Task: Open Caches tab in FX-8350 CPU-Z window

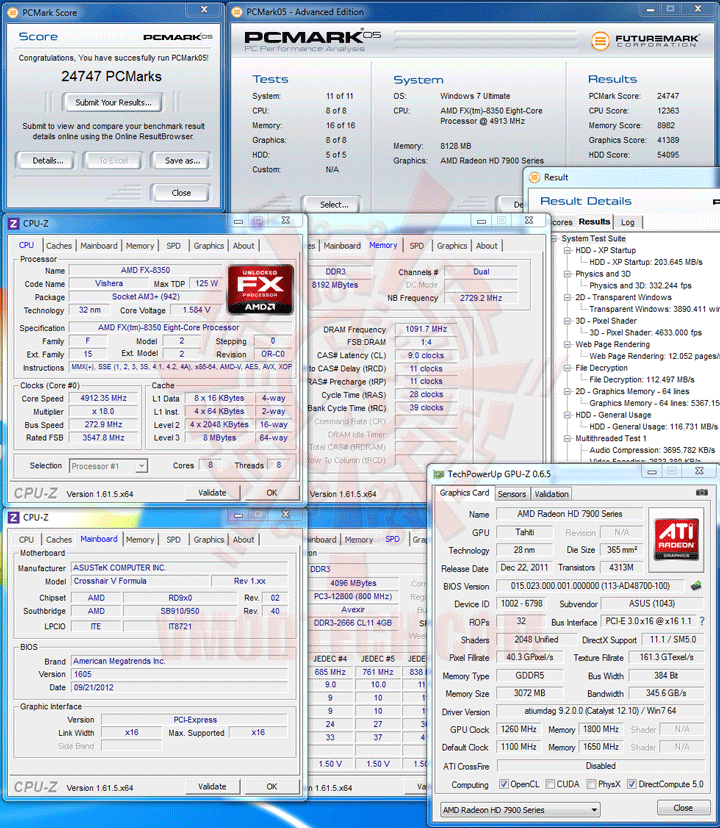Action: [59, 246]
